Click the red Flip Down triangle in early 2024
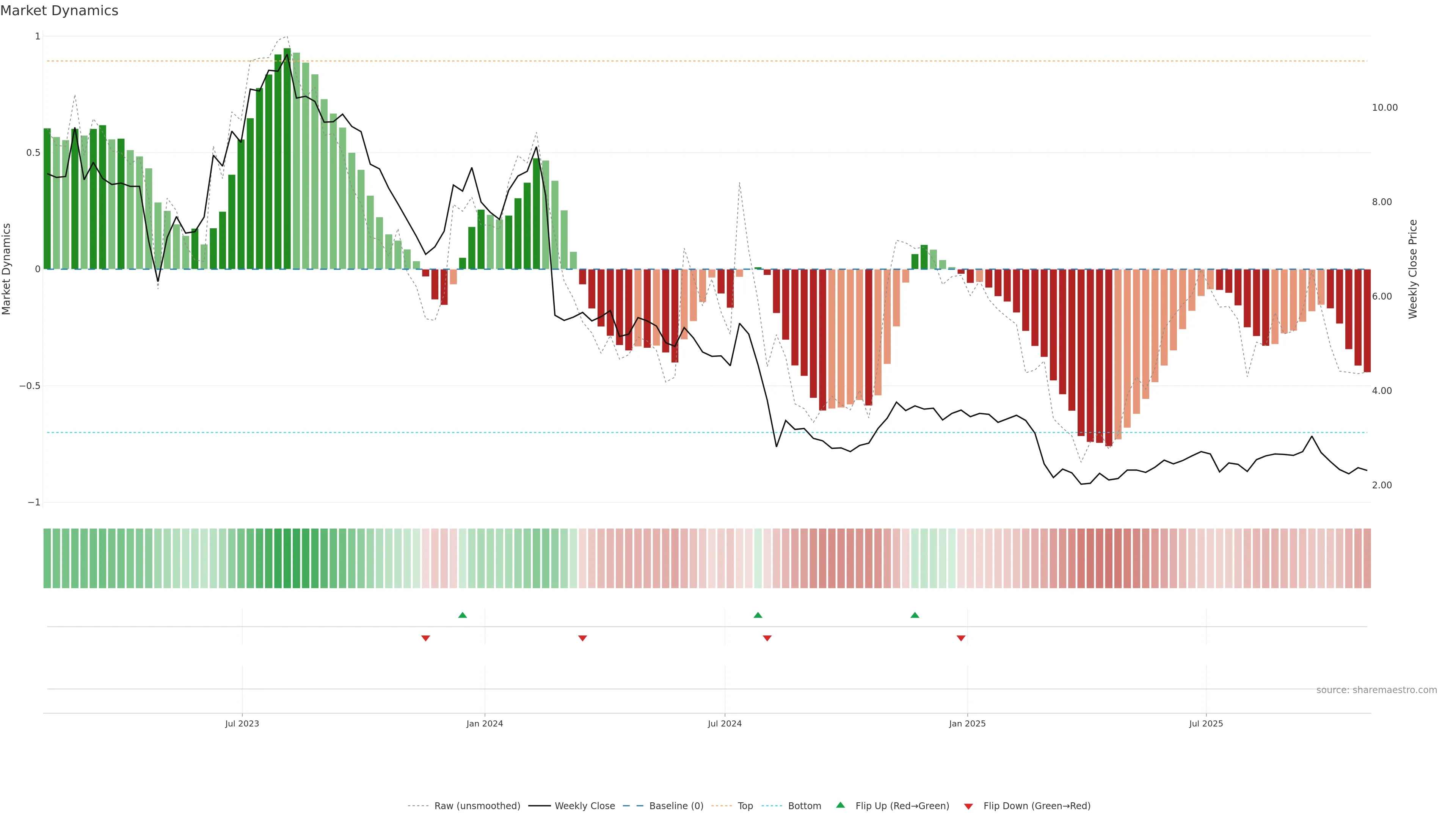 (x=582, y=638)
